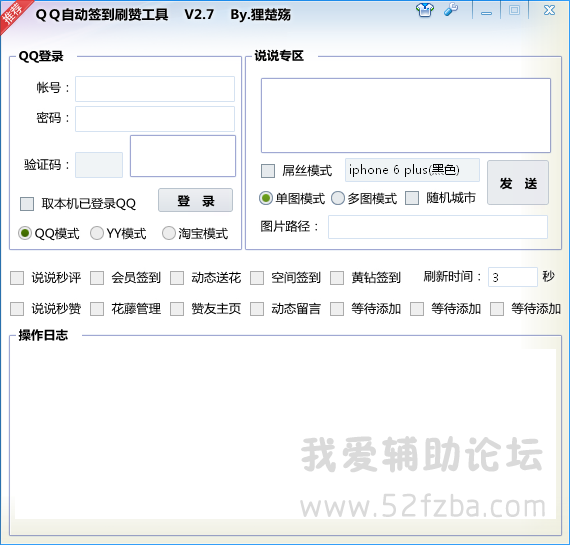Click the 刷新时间 seconds field
The image size is (570, 545).
click(513, 277)
